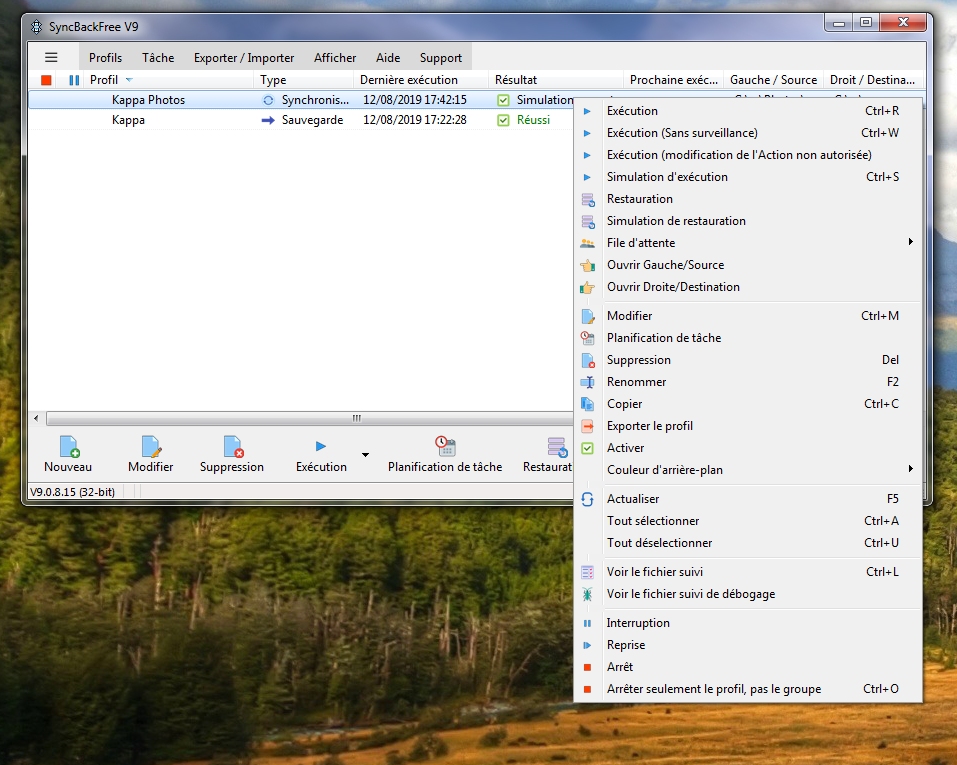Viewport: 957px width, 765px height.
Task: Open the hamburger menu icon
Action: click(x=51, y=57)
